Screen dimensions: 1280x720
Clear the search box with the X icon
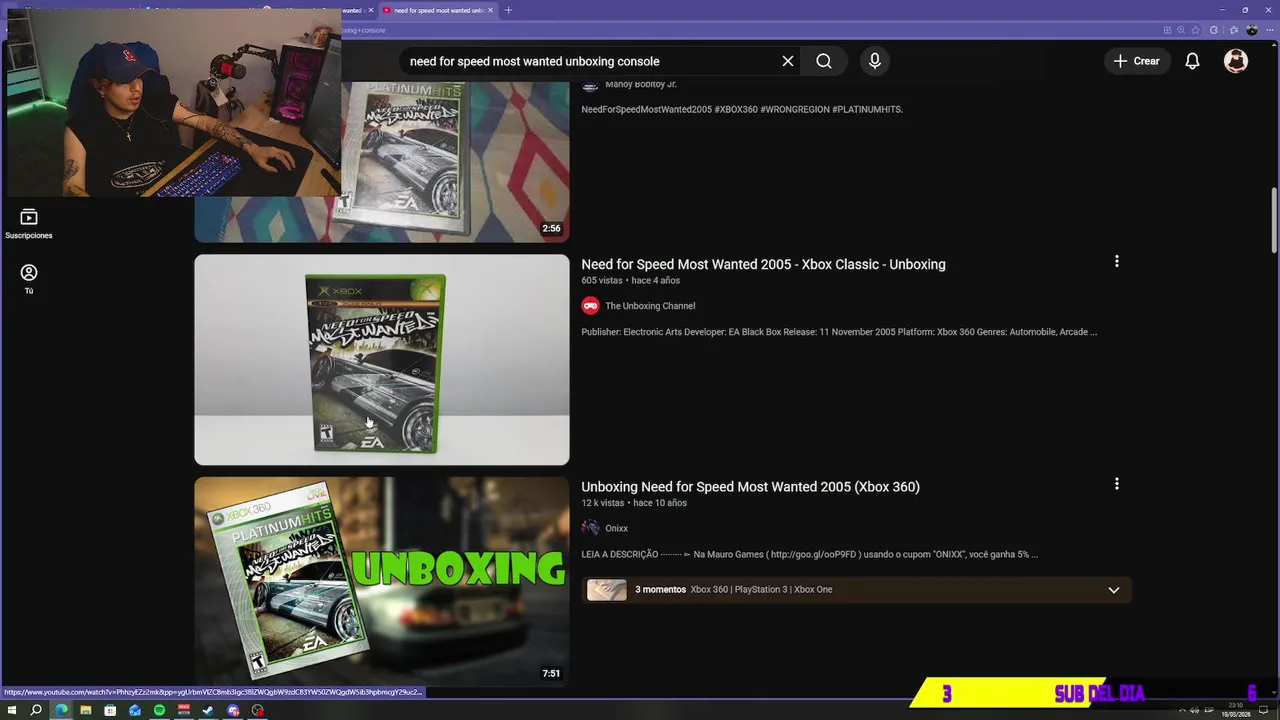(788, 61)
